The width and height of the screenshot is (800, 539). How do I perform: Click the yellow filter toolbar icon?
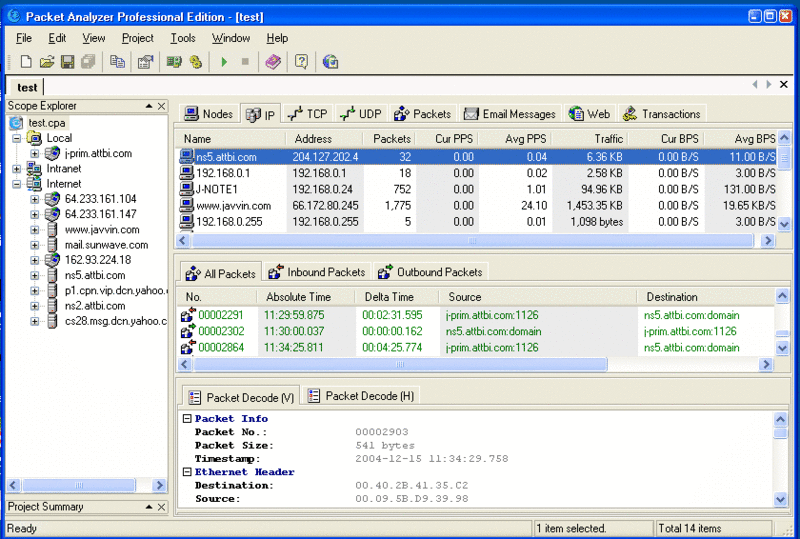[195, 62]
